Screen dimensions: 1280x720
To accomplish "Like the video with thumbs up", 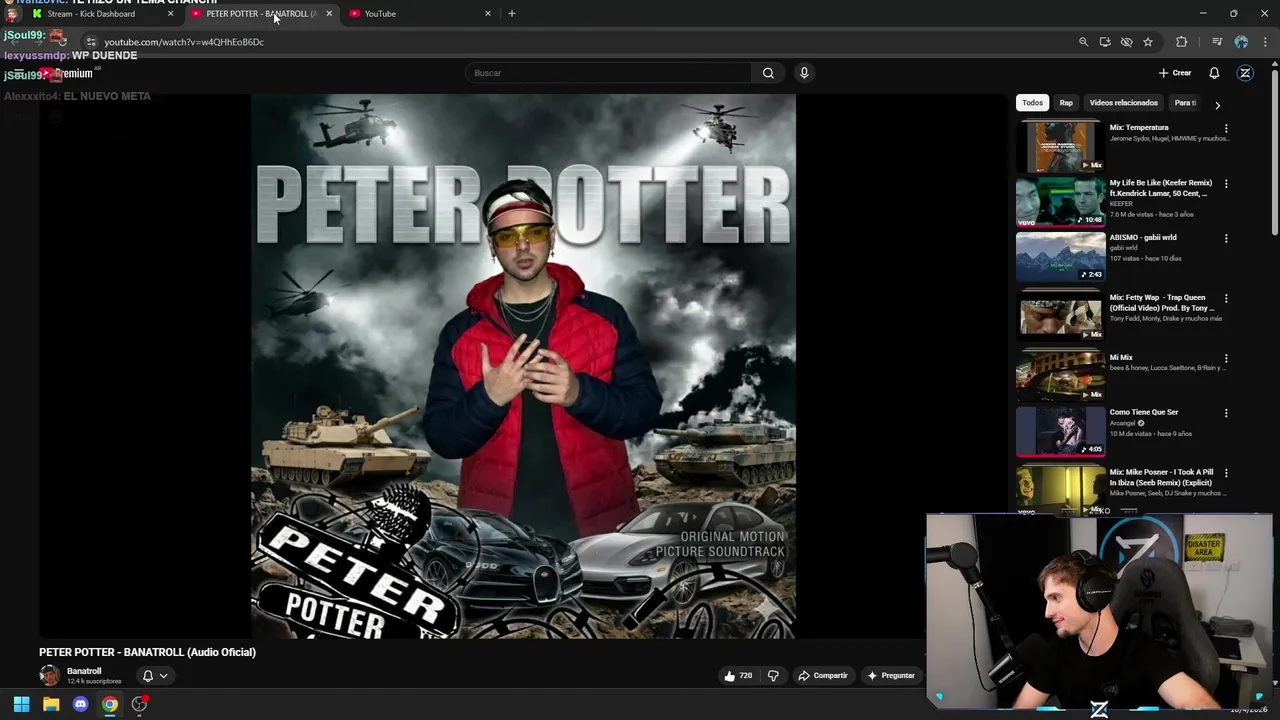I will point(738,676).
